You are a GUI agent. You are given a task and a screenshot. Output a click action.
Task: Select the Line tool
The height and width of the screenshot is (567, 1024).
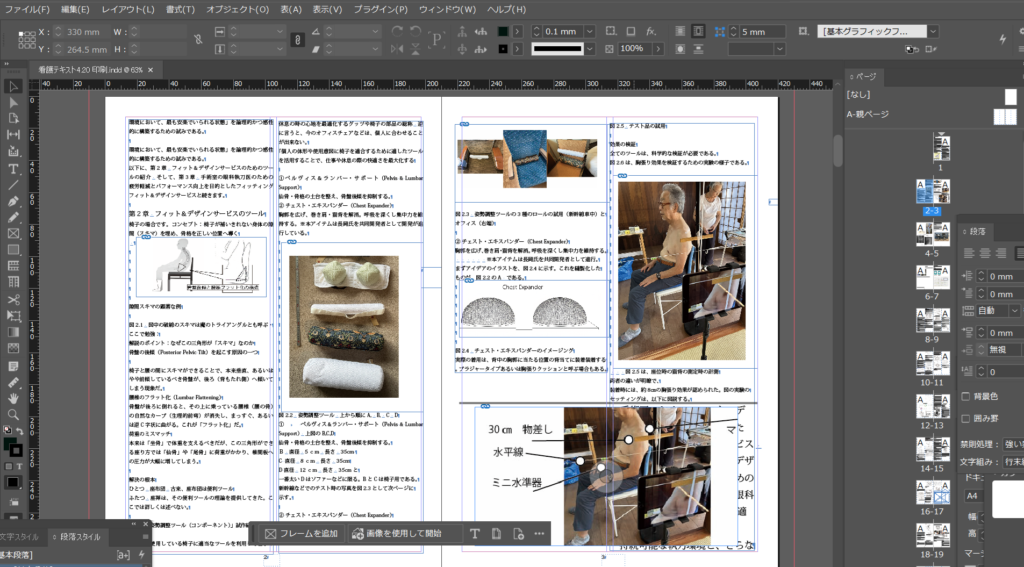click(14, 184)
